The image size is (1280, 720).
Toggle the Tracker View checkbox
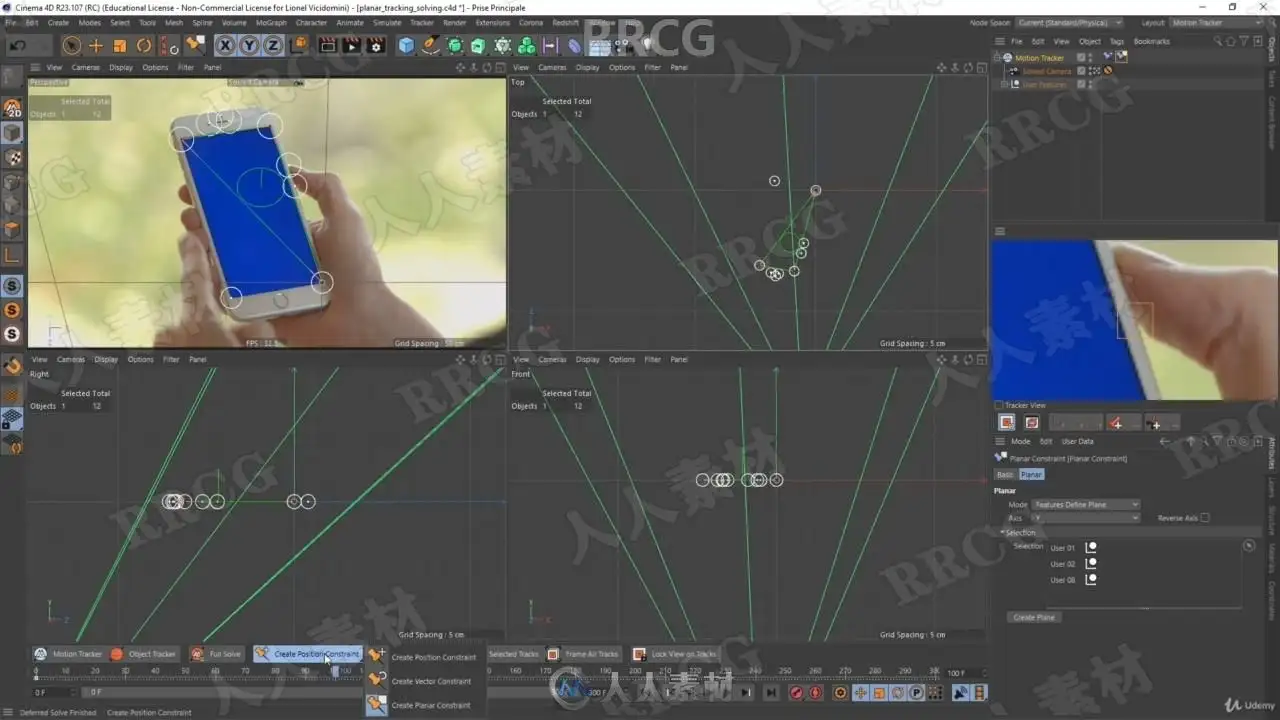(998, 405)
